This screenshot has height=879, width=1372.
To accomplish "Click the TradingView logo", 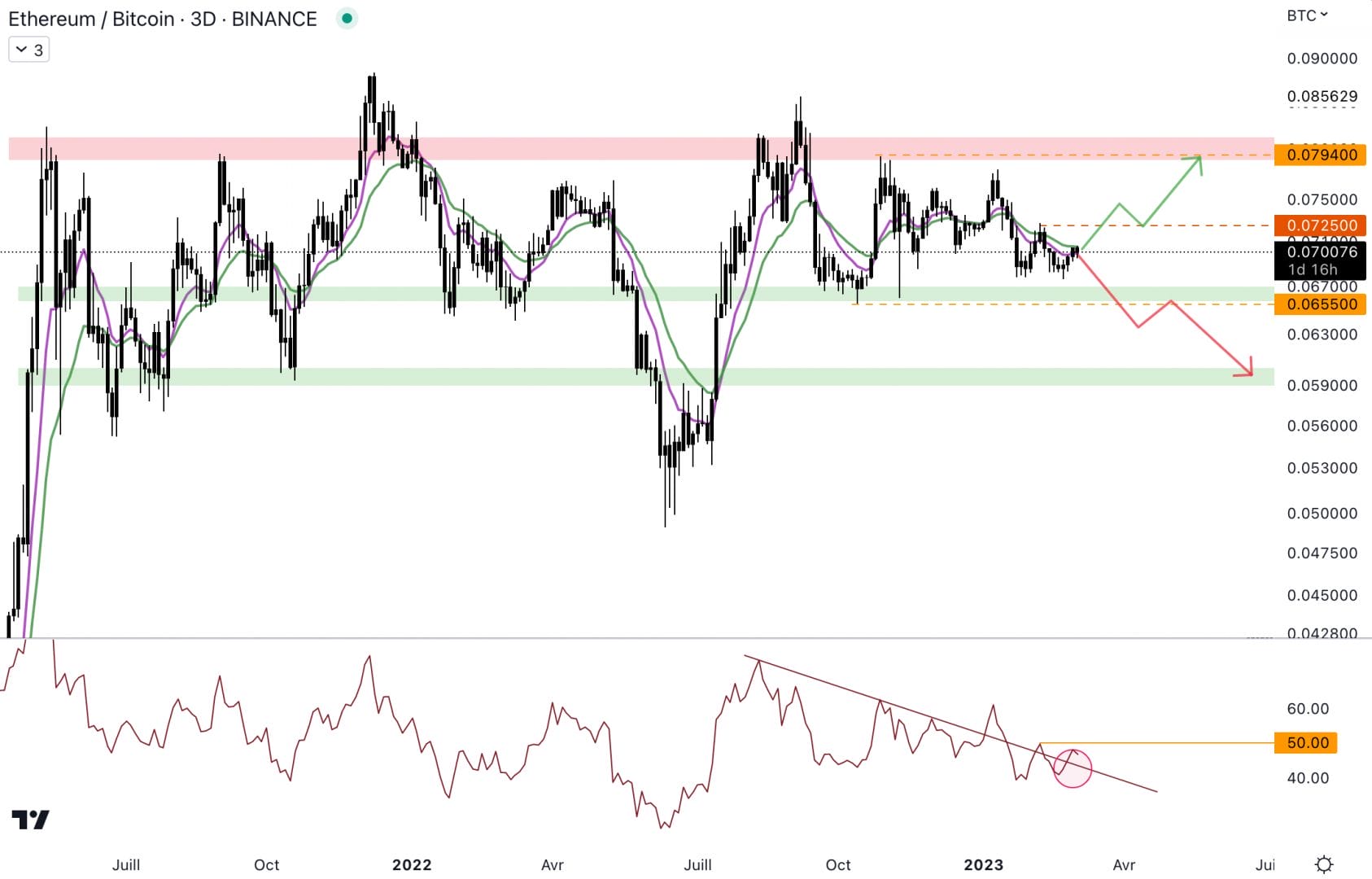I will [x=30, y=820].
